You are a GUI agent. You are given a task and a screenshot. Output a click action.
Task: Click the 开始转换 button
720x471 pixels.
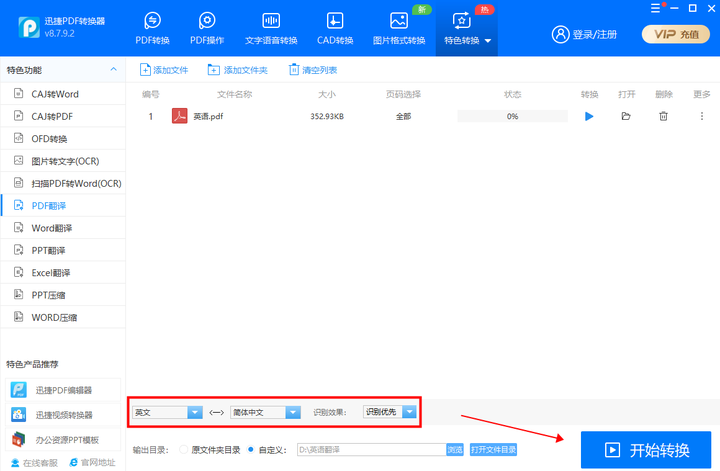646,450
